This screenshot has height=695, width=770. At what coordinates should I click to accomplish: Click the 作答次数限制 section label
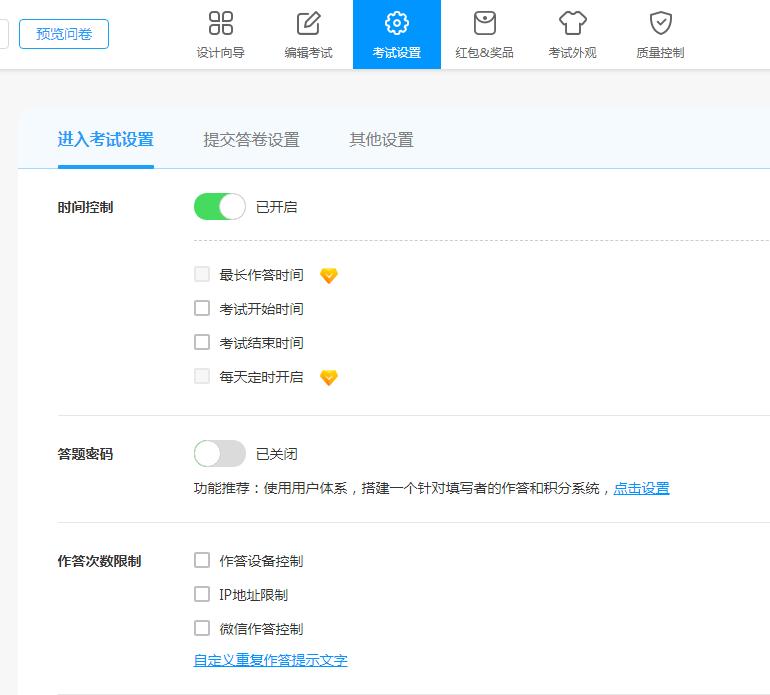(99, 561)
